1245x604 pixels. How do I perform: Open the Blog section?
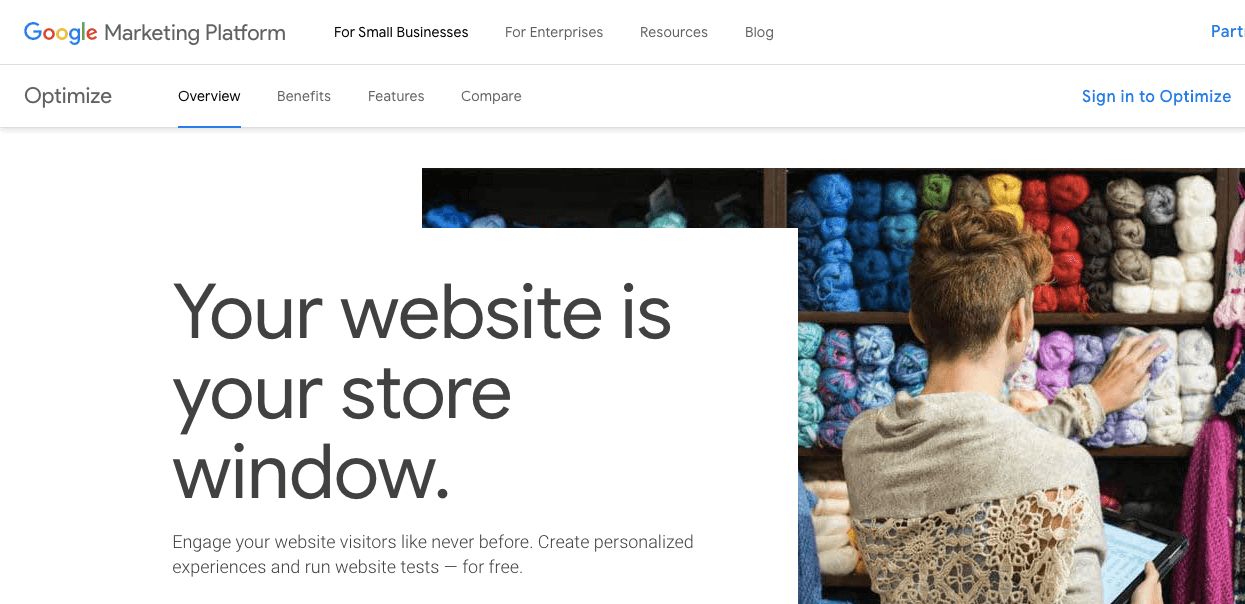(x=759, y=32)
